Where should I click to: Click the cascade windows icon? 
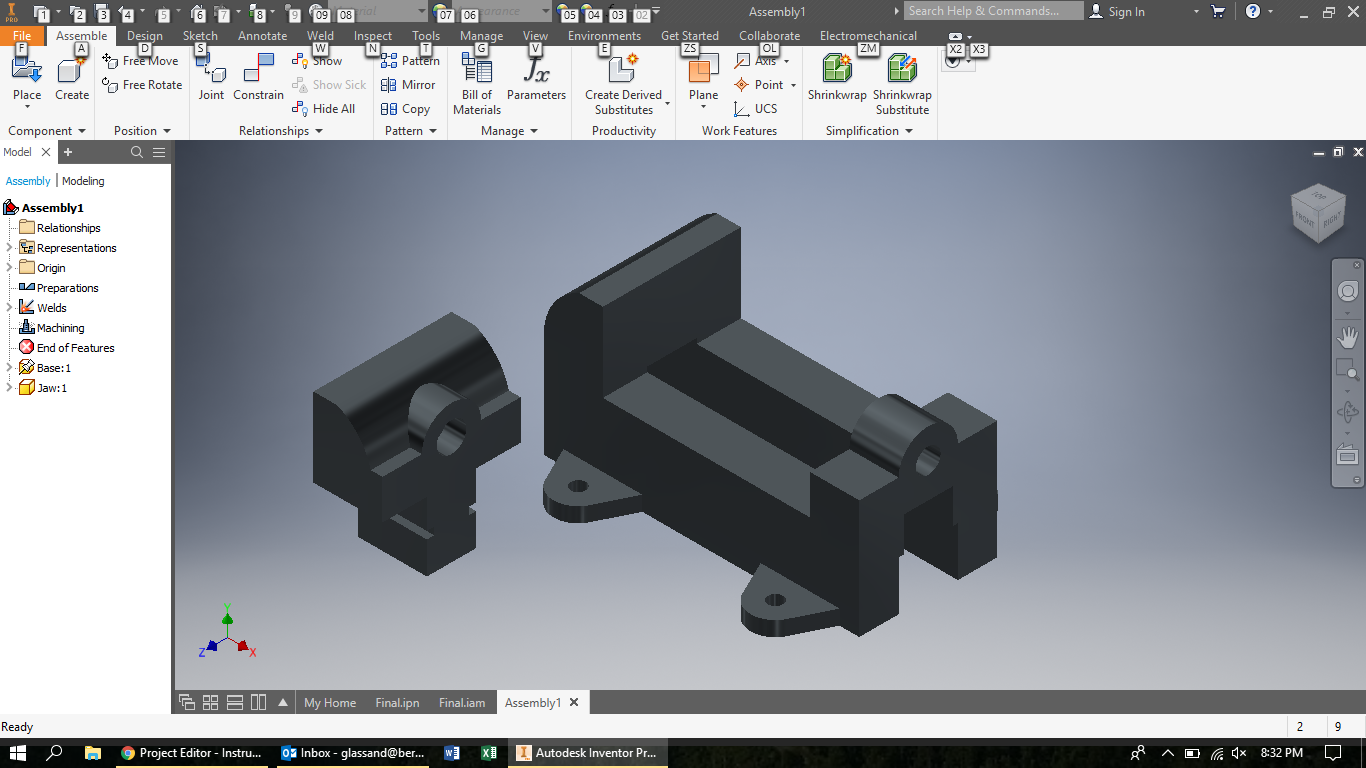187,702
